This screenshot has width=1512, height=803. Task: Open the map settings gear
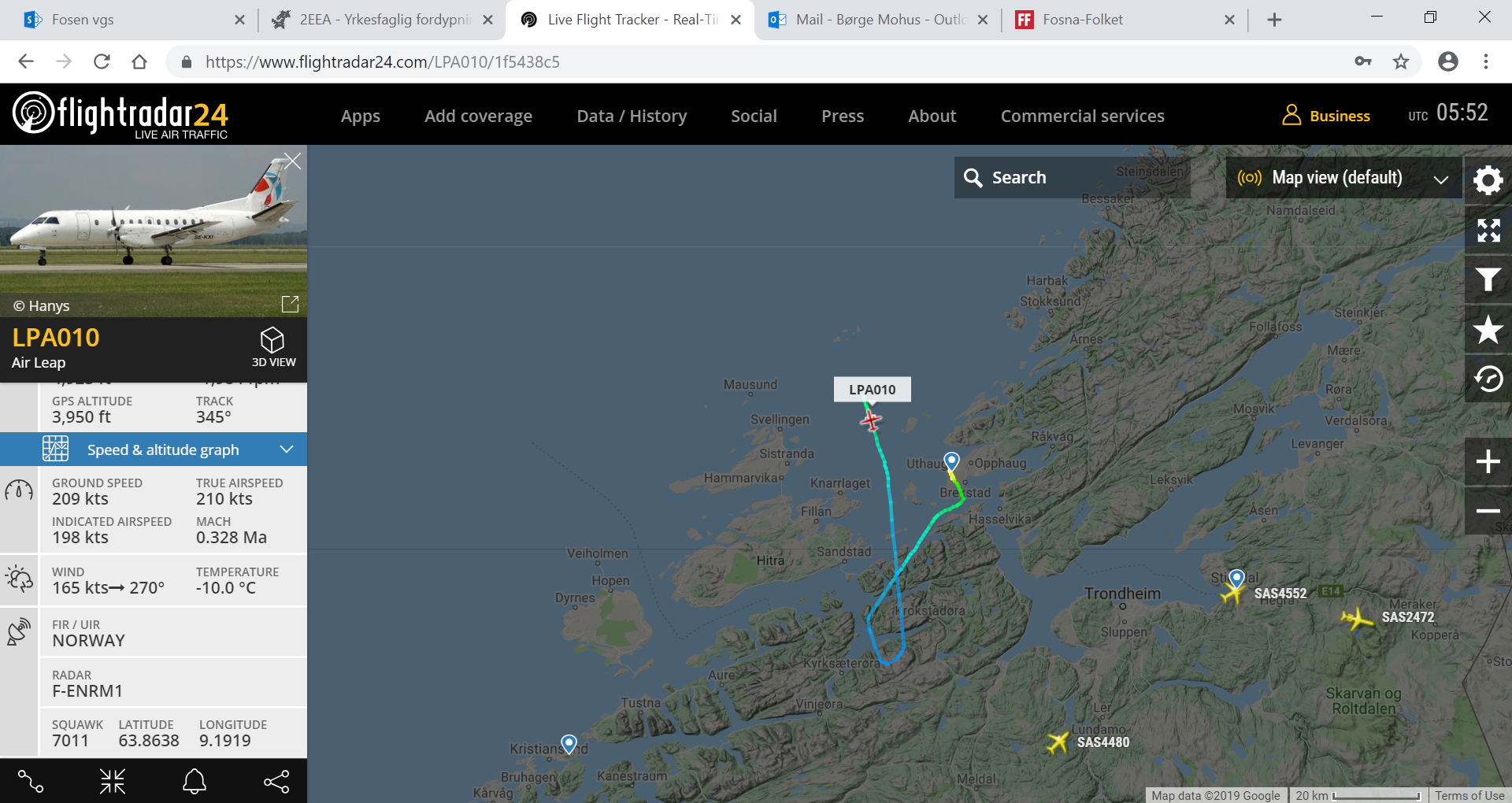(x=1488, y=180)
